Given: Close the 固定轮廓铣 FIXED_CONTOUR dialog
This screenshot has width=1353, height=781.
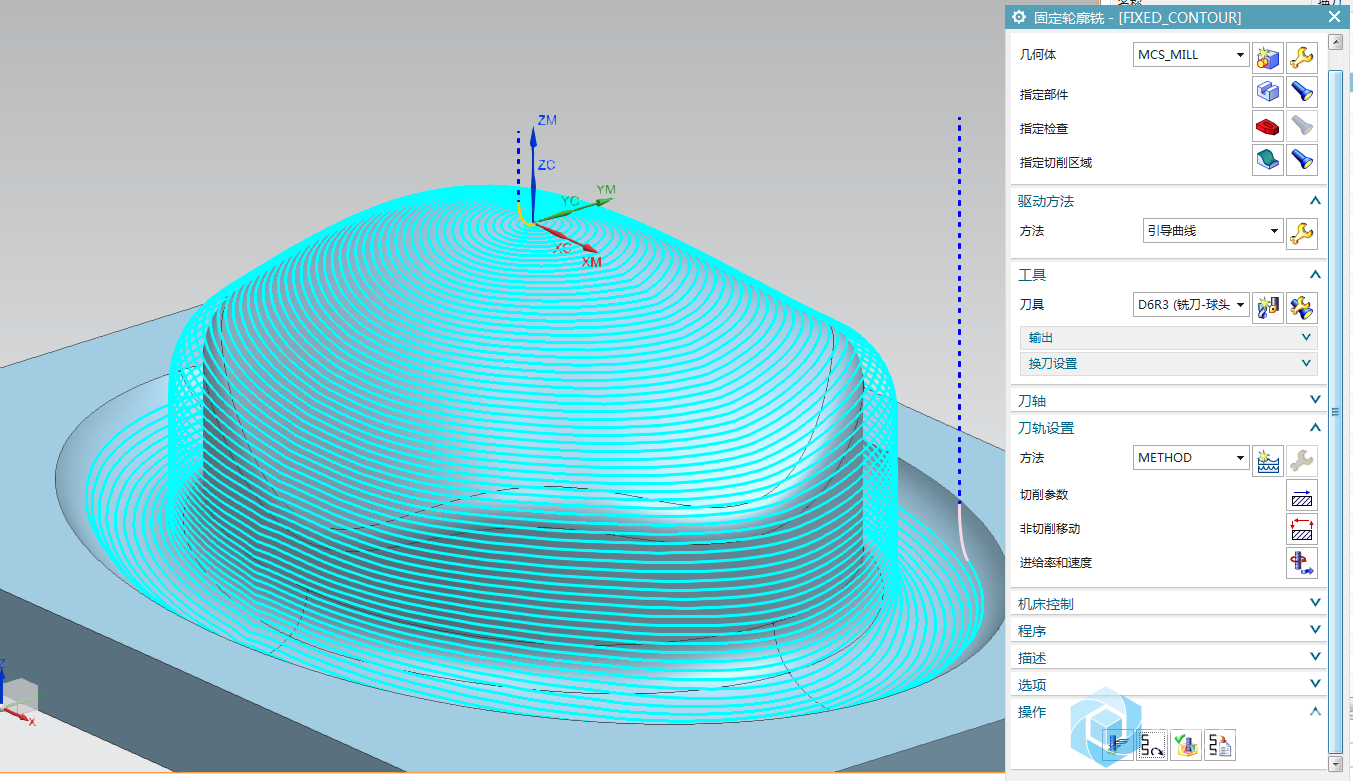Looking at the screenshot, I should point(1334,17).
